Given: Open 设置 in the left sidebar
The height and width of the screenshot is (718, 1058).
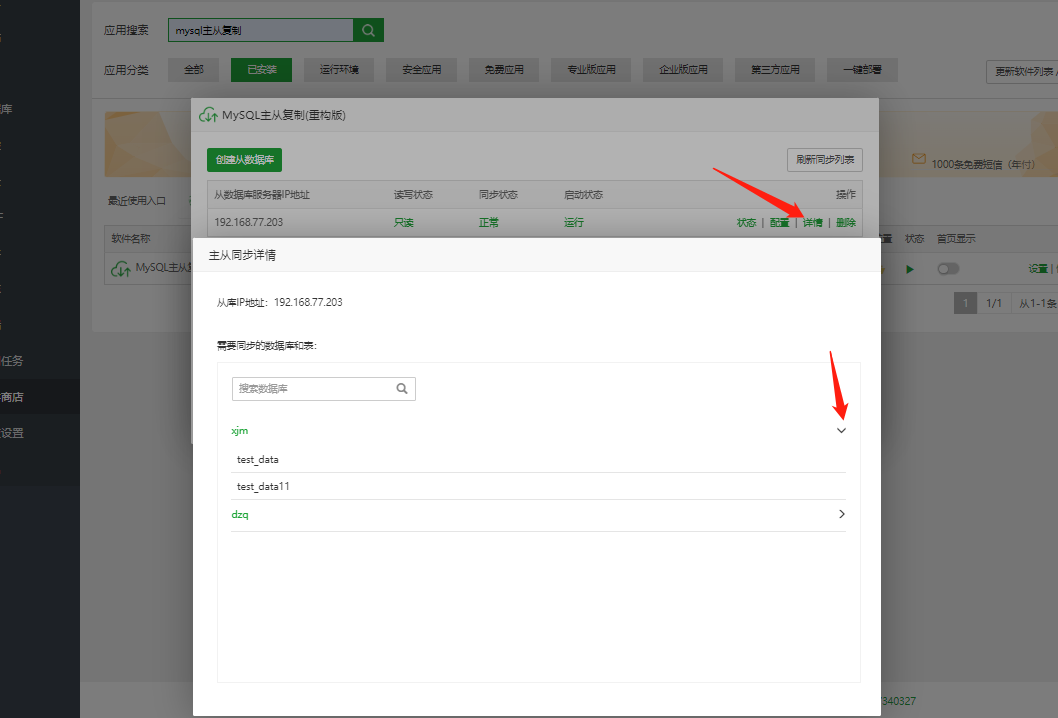Looking at the screenshot, I should point(12,433).
